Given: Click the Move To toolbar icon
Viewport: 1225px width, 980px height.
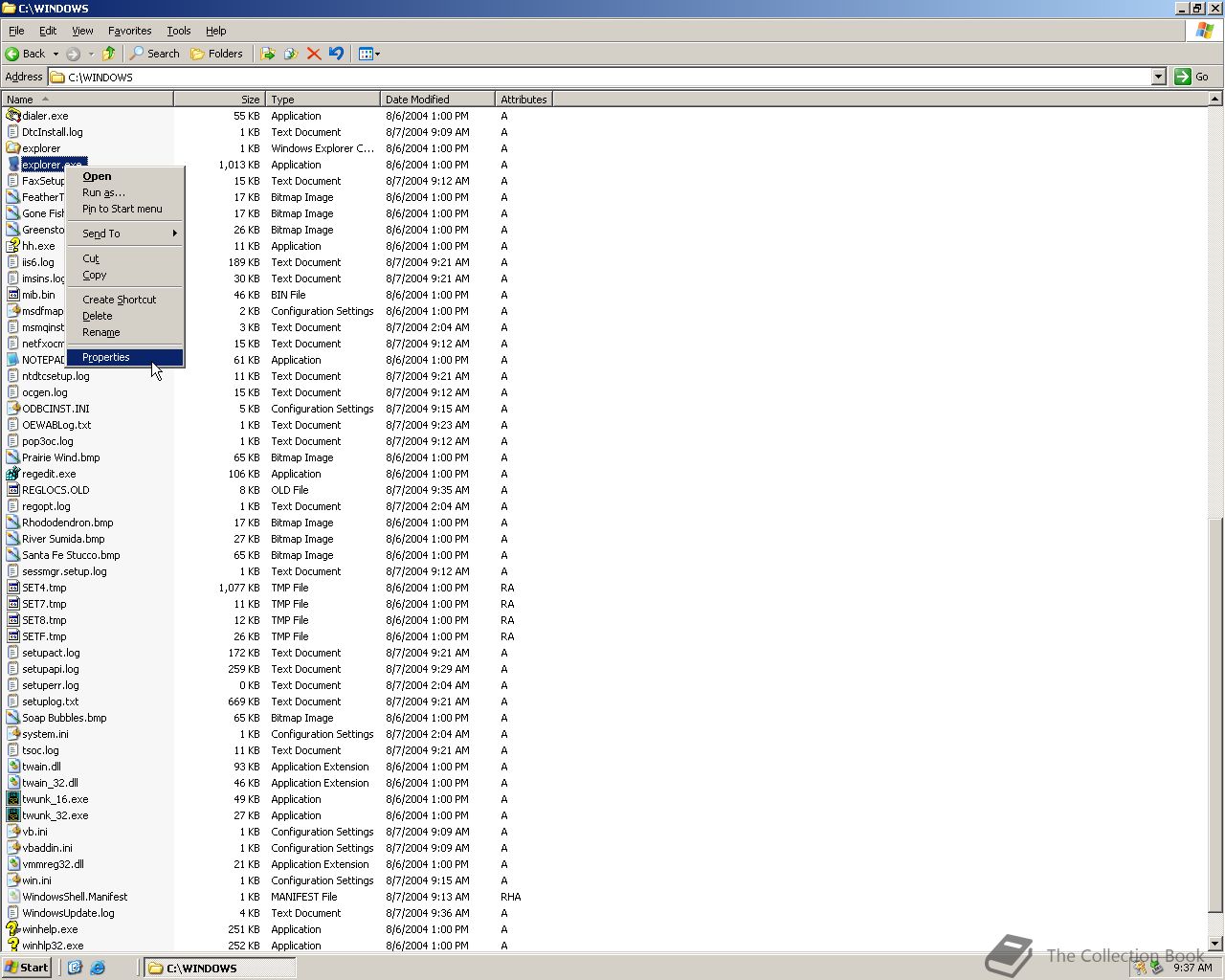Looking at the screenshot, I should 268,54.
